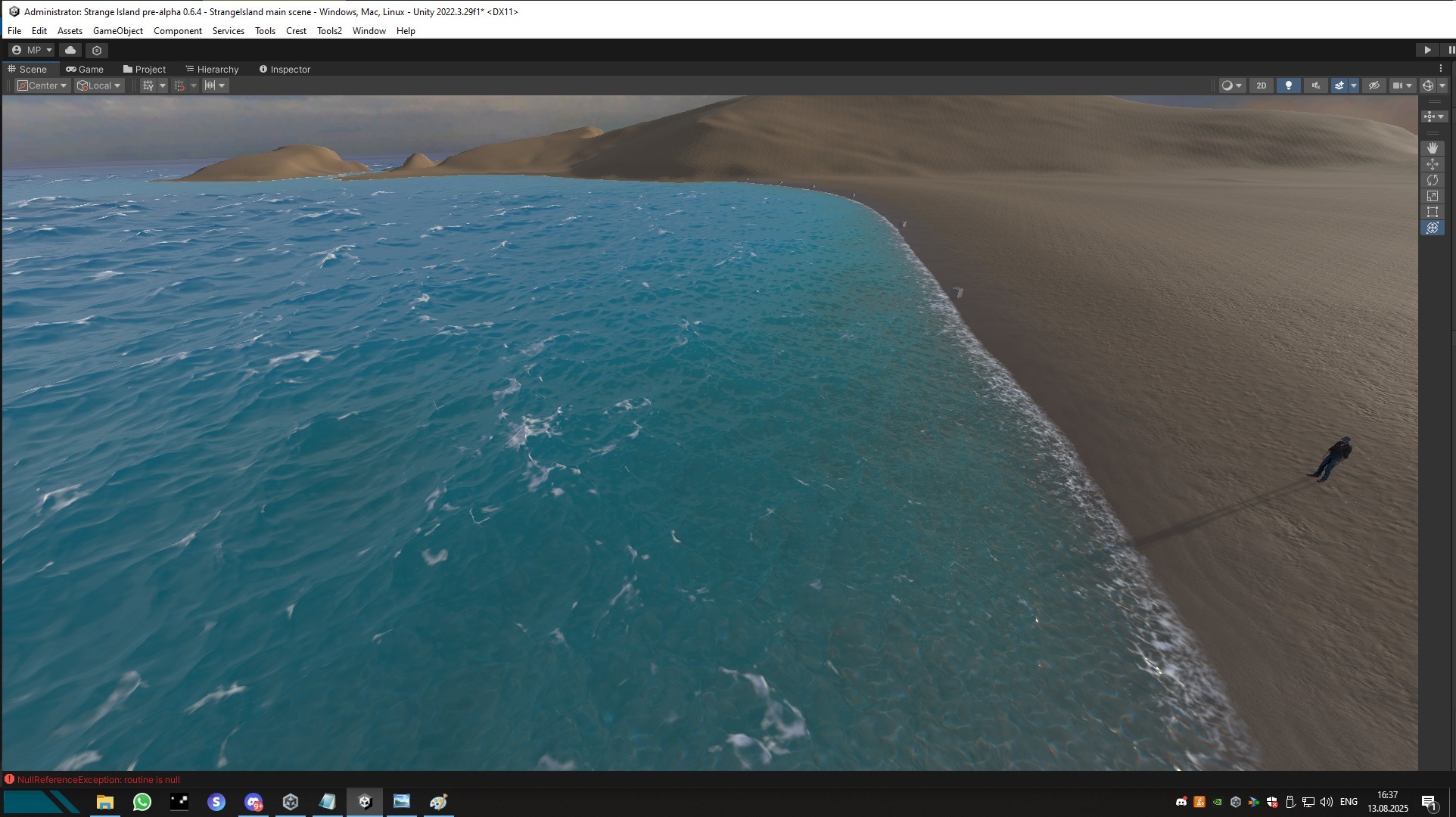Select the Rect Transform tool

[1433, 212]
